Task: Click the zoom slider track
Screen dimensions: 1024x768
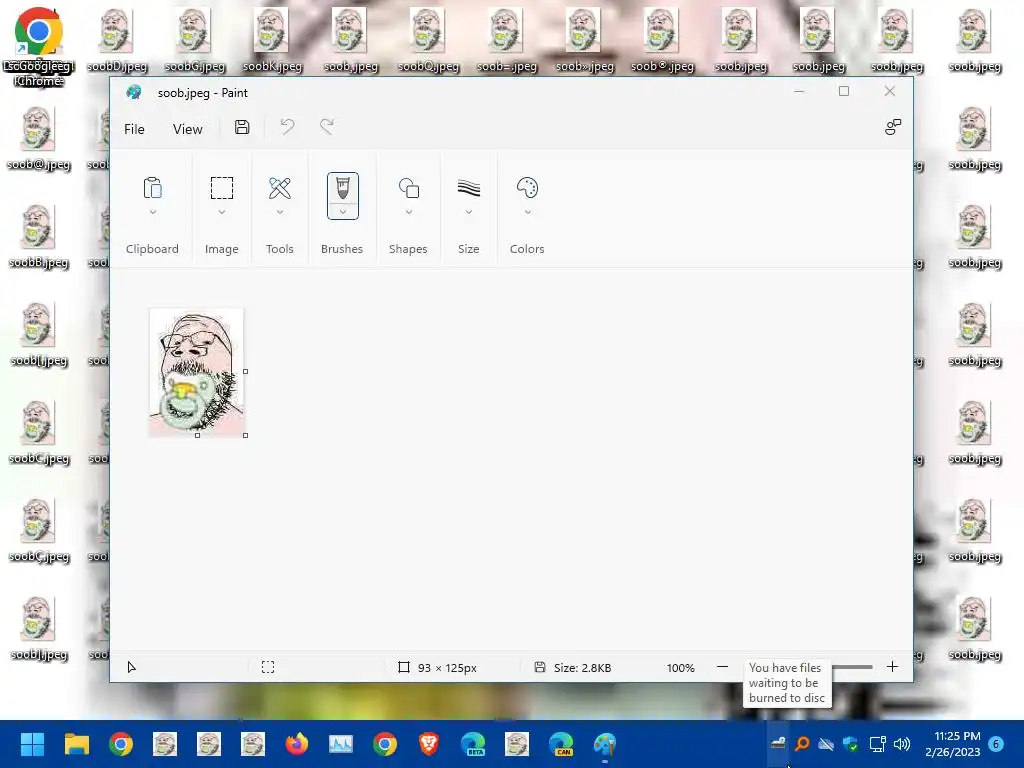Action: pos(852,667)
